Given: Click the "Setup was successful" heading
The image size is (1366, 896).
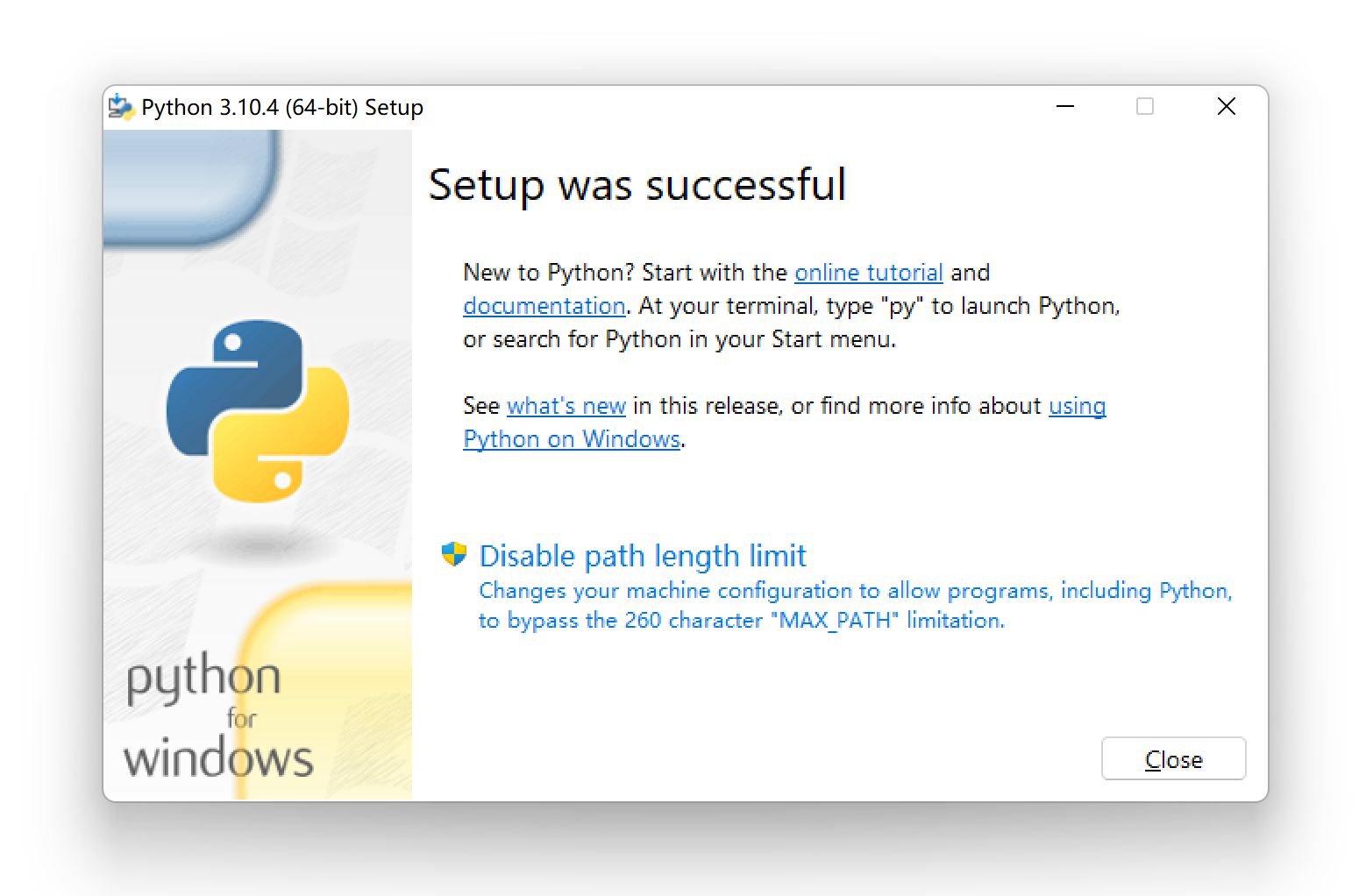Looking at the screenshot, I should click(637, 185).
